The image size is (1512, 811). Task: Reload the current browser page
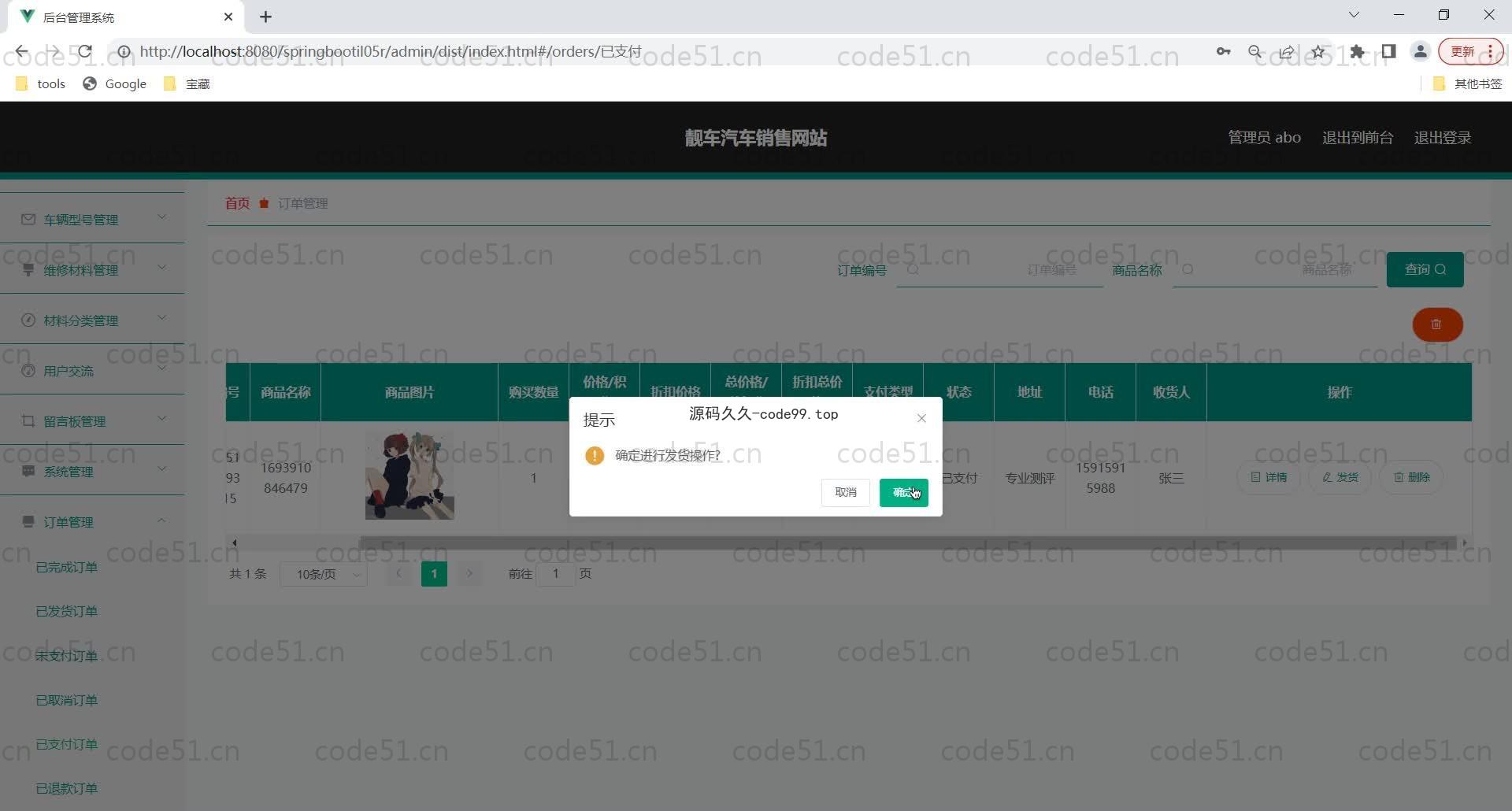[84, 51]
